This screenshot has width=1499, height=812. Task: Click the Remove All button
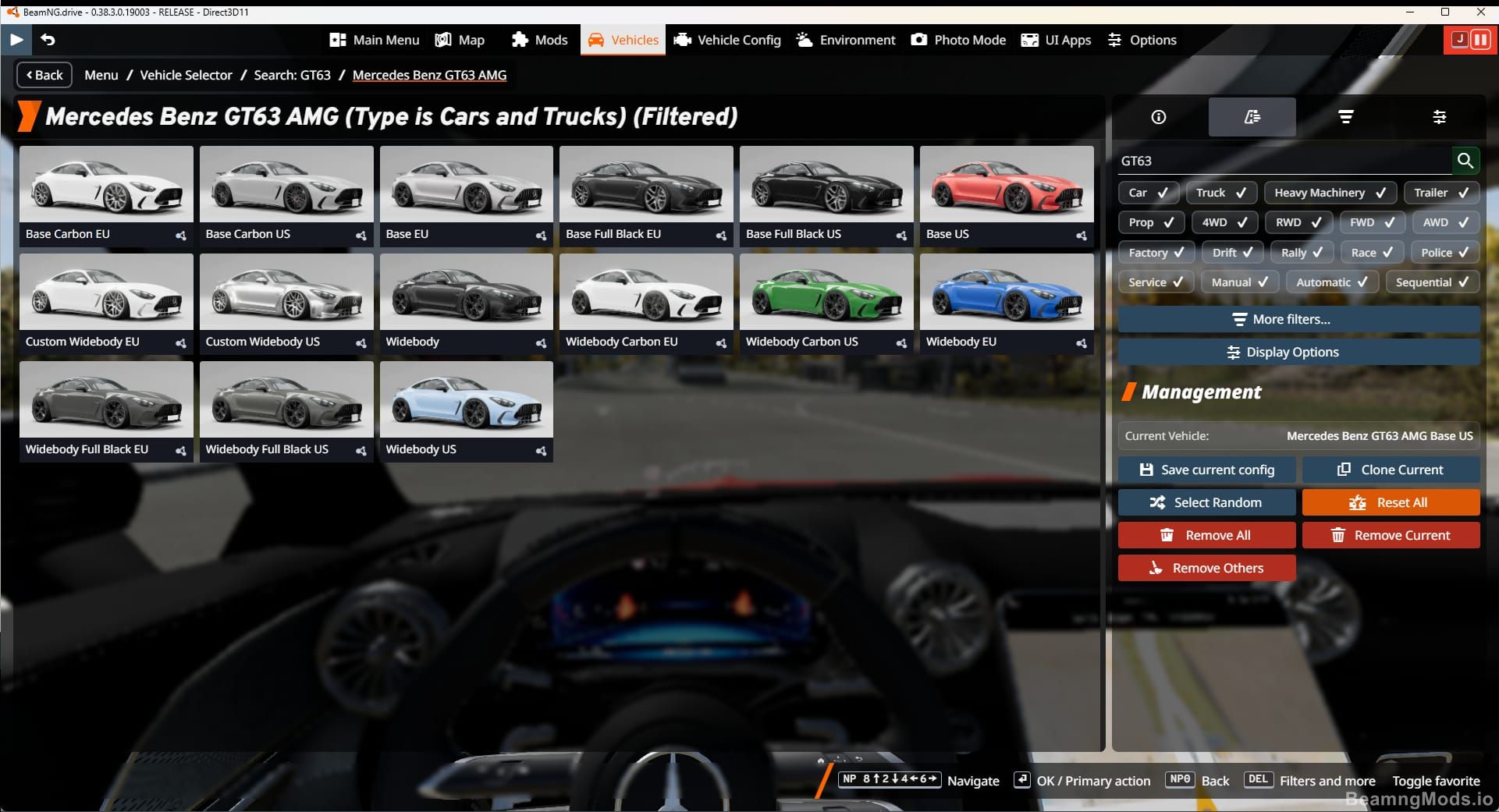1206,535
